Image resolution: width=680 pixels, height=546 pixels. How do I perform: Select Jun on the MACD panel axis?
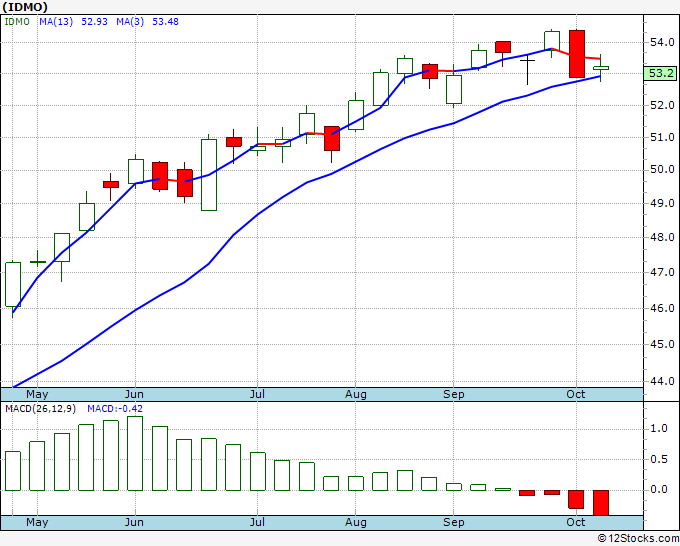(x=134, y=523)
